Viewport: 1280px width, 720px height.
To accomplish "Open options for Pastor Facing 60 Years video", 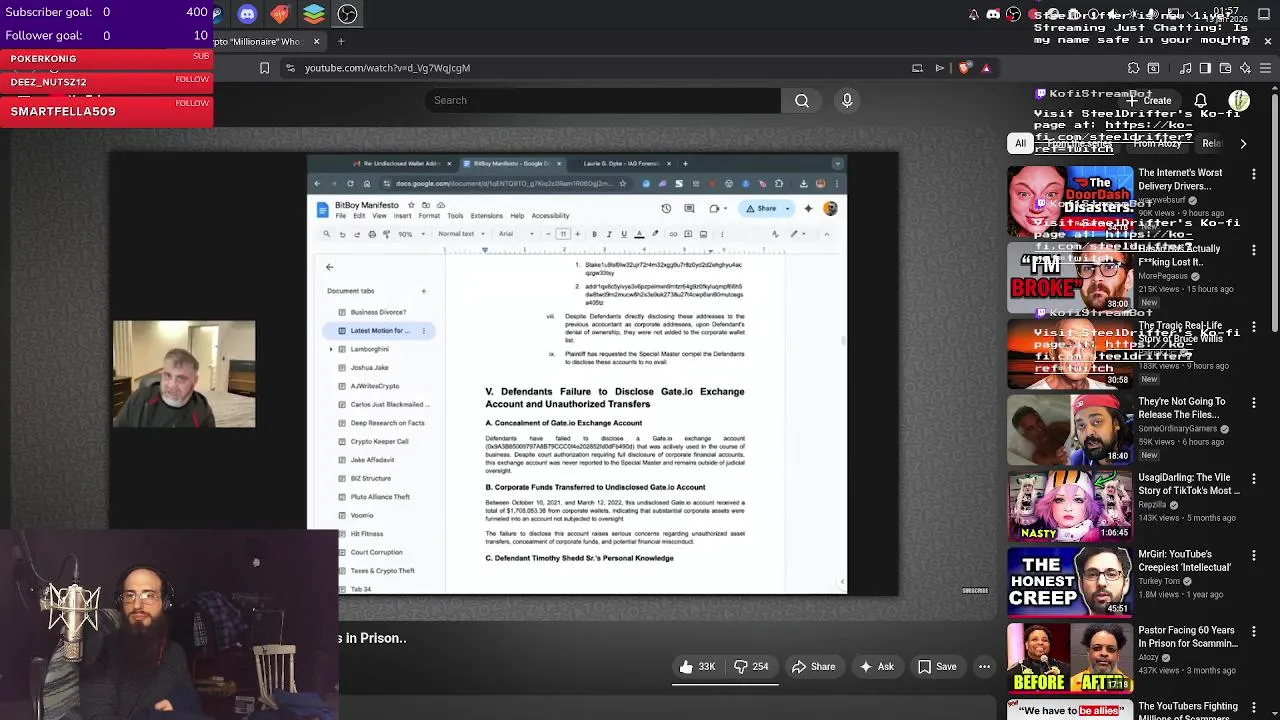I will tap(1253, 632).
